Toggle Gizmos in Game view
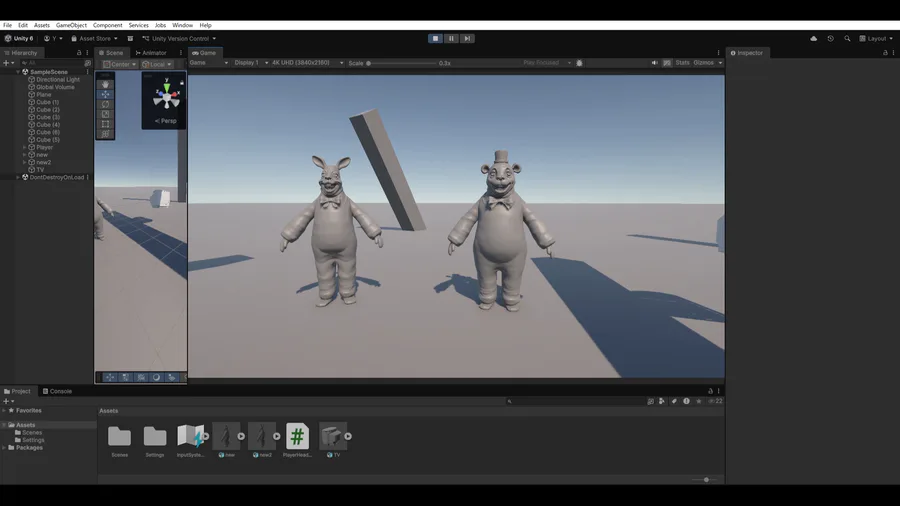 coord(703,63)
